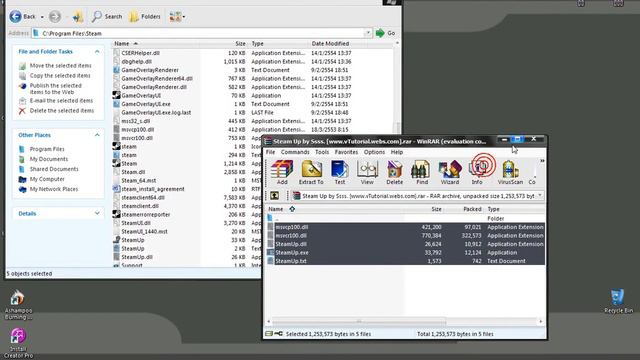Expand the WinRAR toolbar overflow chevron
Viewport: 640px width, 360px height.
point(542,161)
